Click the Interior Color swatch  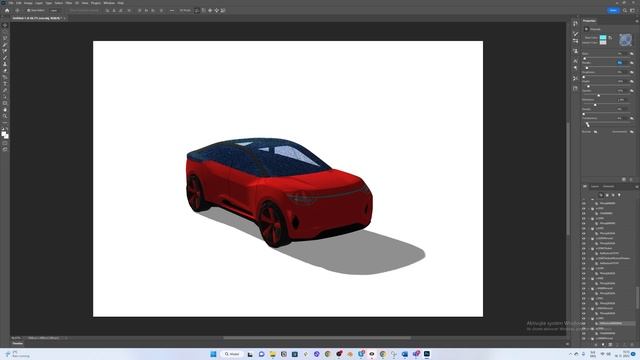[603, 42]
